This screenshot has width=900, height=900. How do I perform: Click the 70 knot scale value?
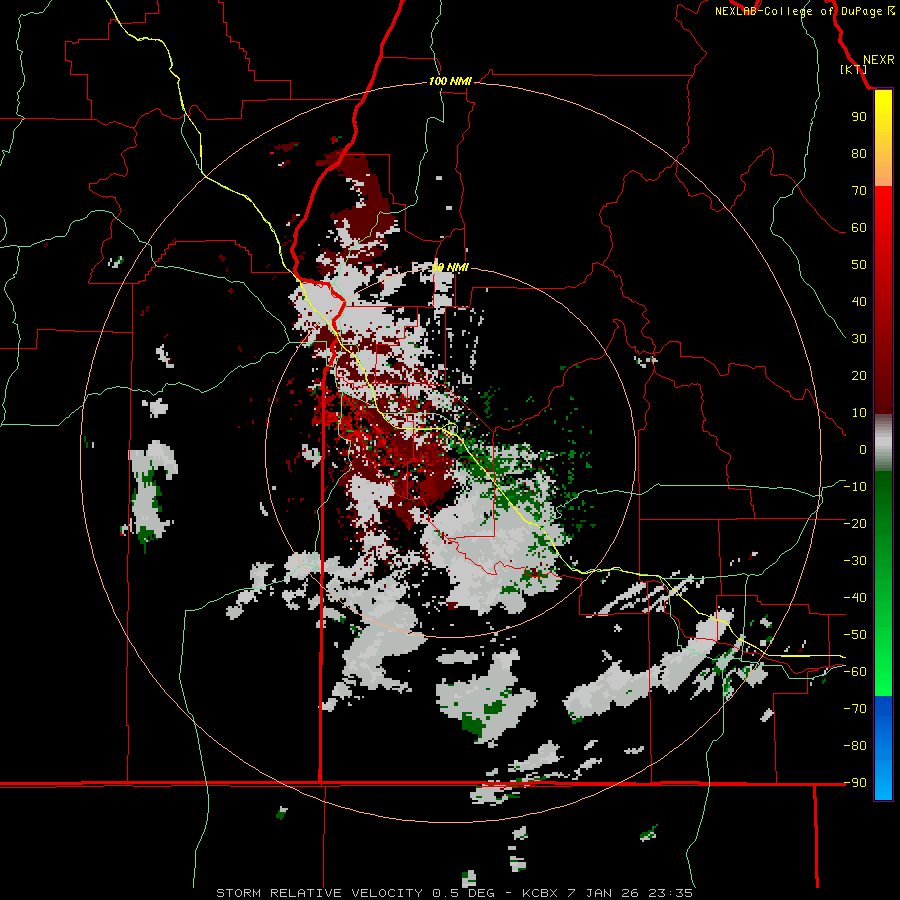pos(859,191)
